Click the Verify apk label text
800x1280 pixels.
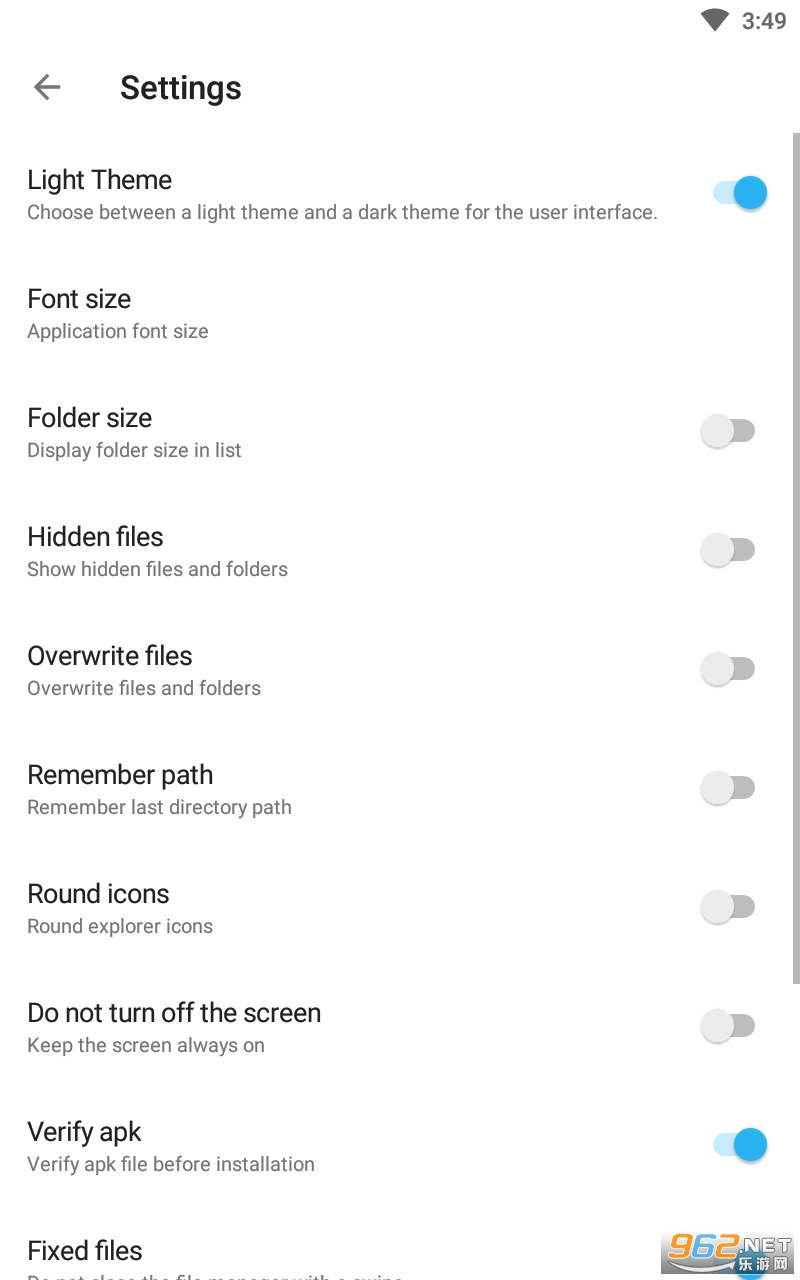click(85, 1132)
